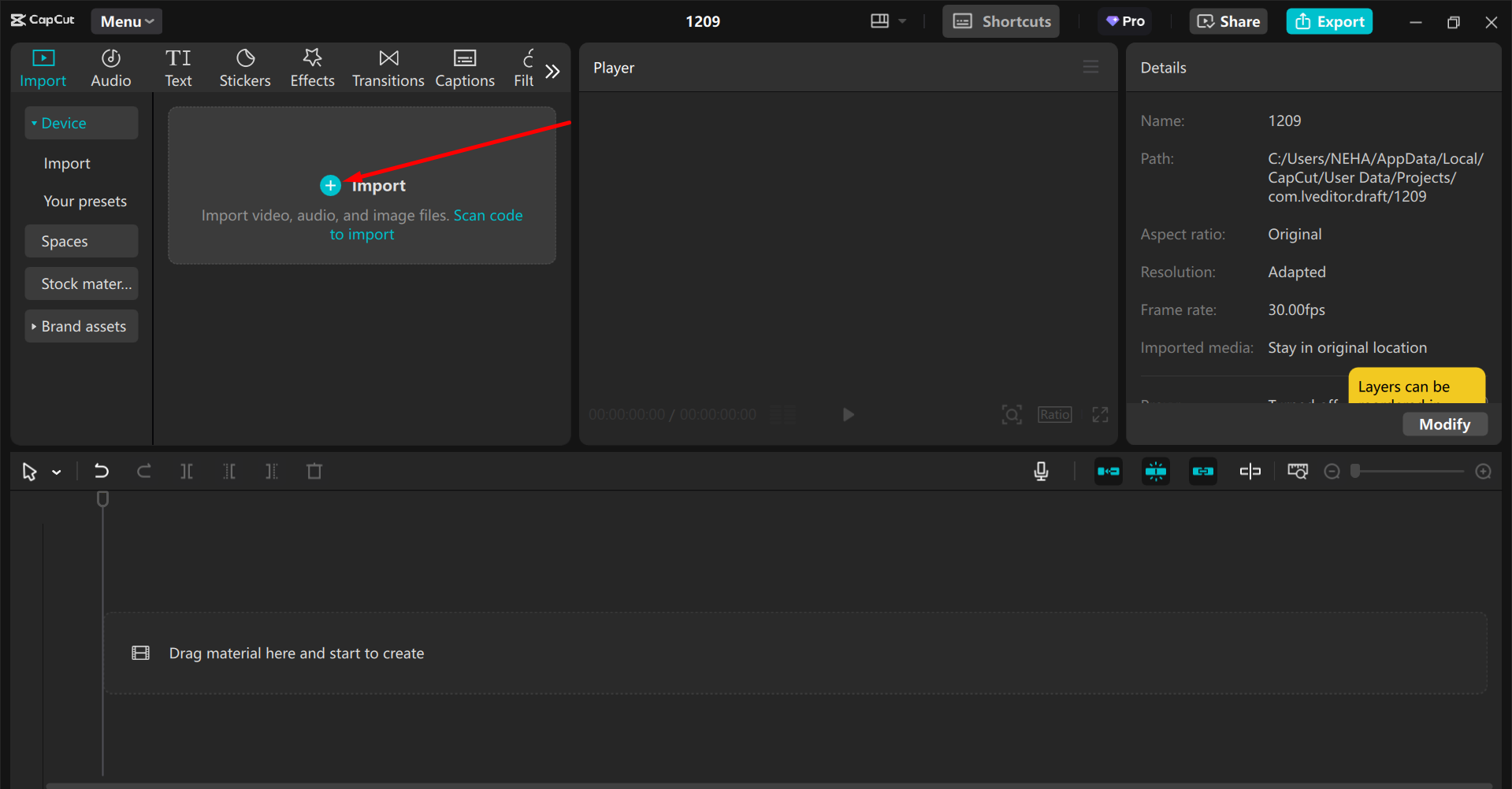Open the Audio tab
Viewport: 1512px width, 789px height.
click(x=110, y=69)
